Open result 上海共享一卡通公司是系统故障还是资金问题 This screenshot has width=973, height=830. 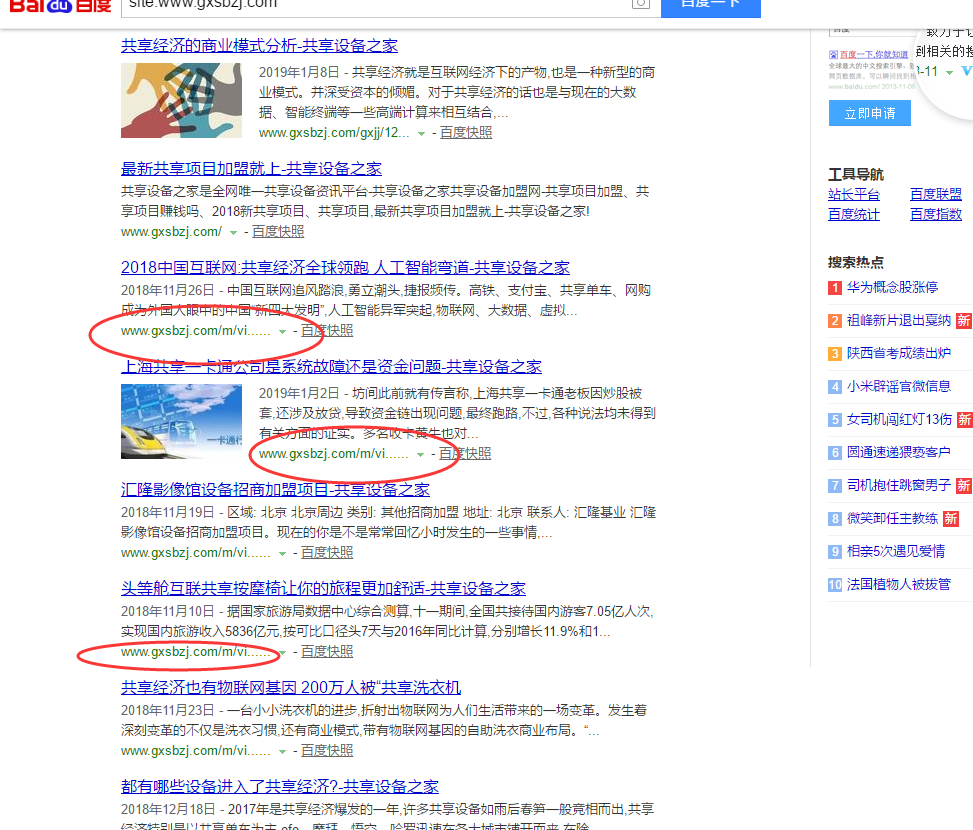click(331, 367)
